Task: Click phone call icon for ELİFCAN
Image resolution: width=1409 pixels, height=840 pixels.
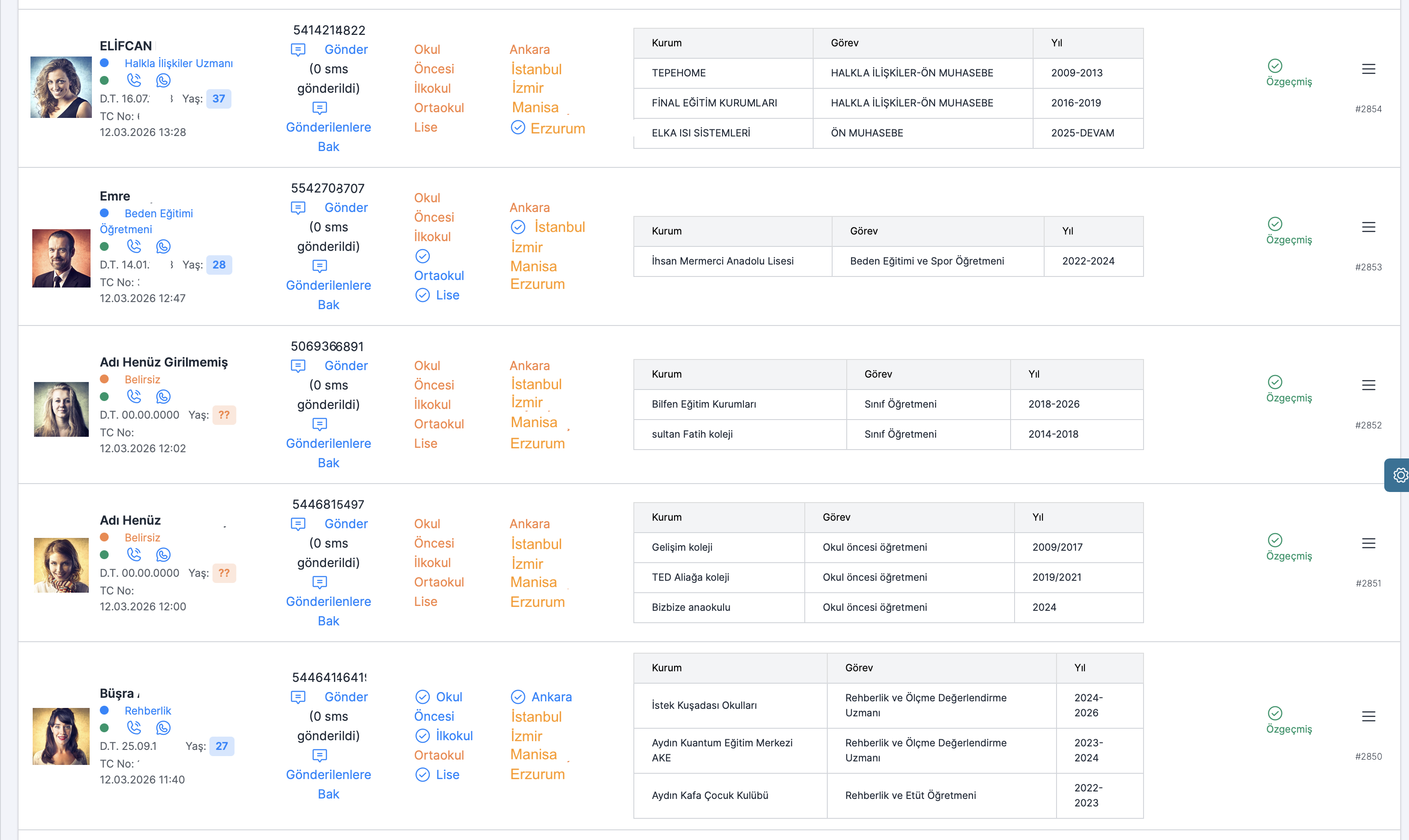Action: coord(134,80)
